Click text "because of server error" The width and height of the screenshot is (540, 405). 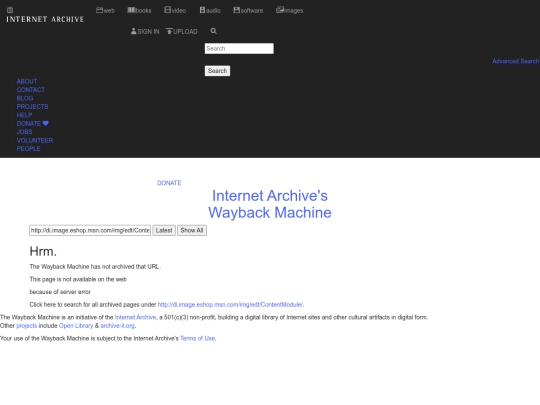point(60,292)
